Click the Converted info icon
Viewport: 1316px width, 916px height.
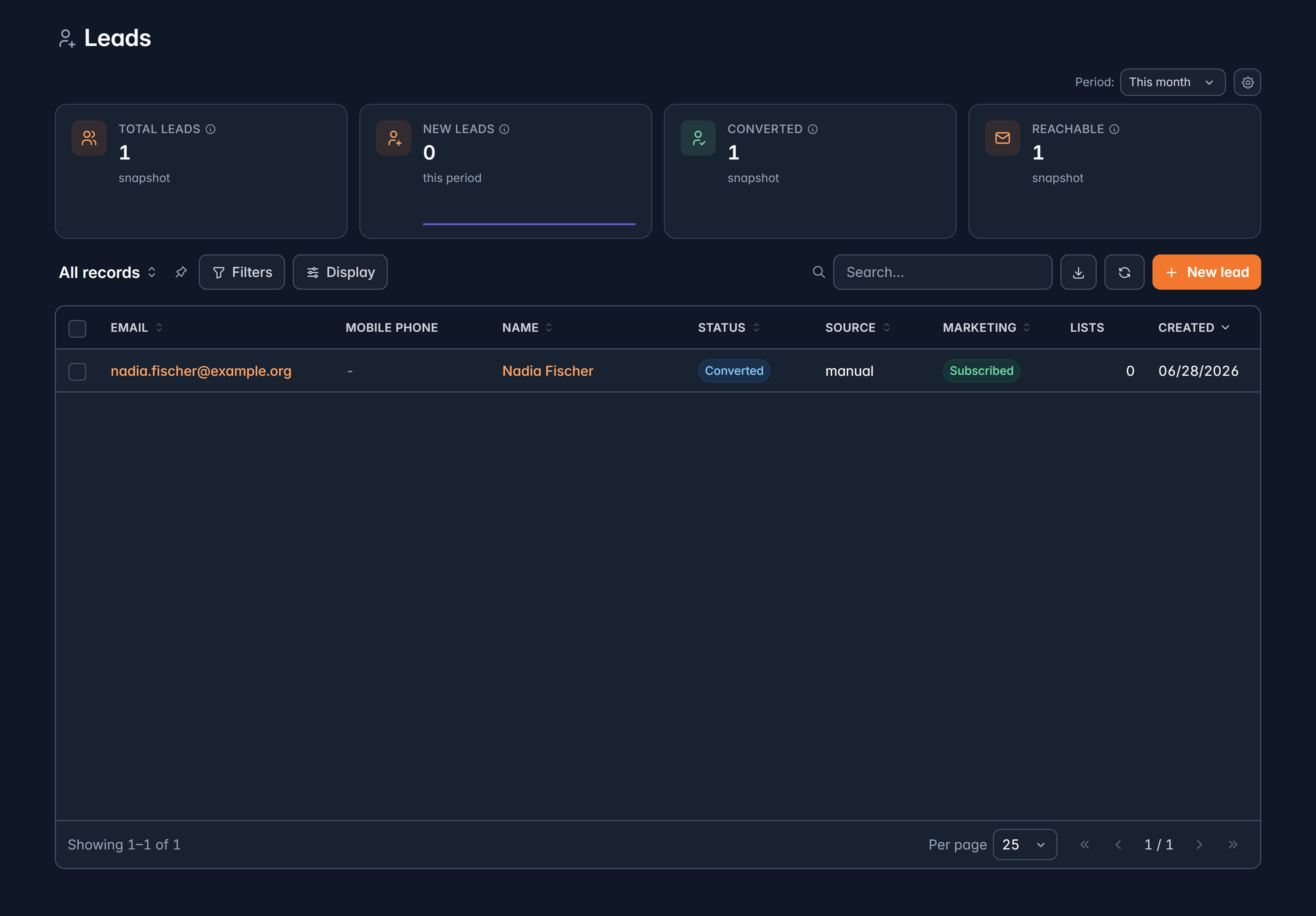point(813,129)
